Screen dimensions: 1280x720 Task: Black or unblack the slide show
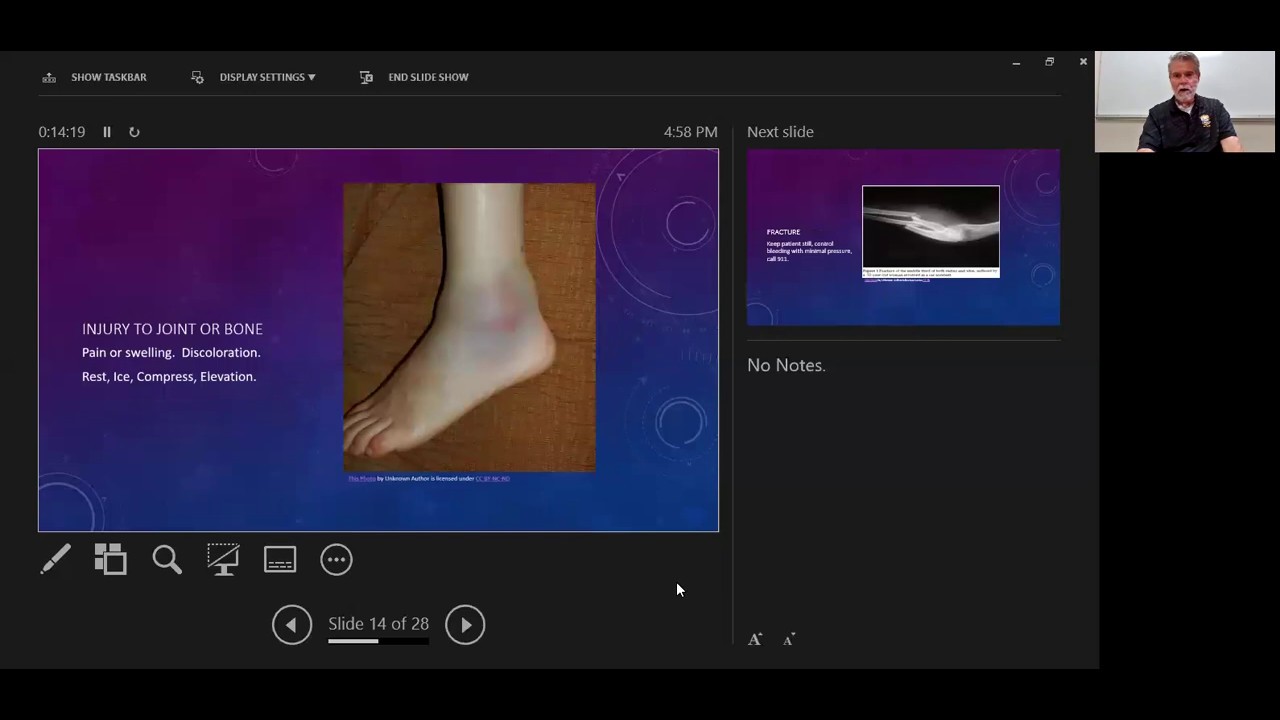223,559
